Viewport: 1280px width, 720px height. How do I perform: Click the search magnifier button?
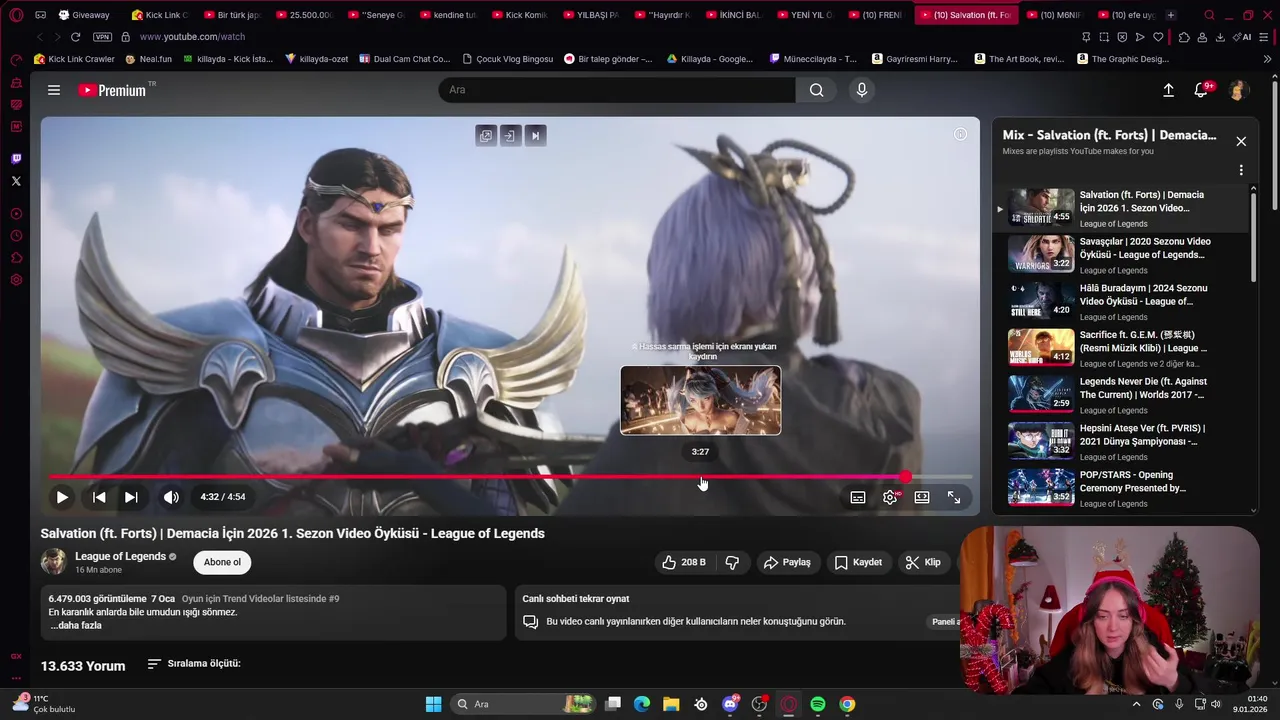817,90
